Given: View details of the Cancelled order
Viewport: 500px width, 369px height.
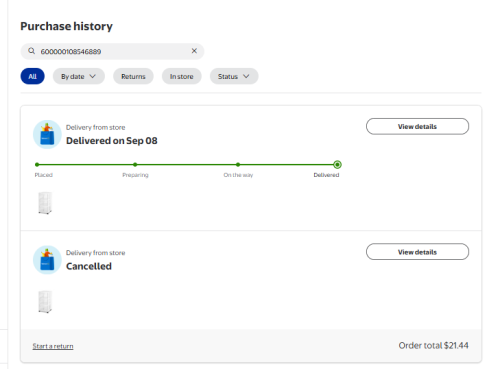Looking at the screenshot, I should (417, 252).
